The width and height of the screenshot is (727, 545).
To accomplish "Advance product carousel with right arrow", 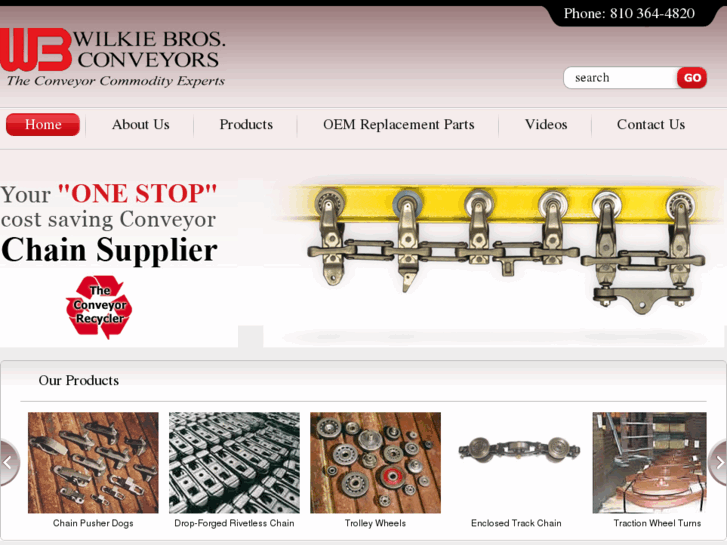I will 718,462.
